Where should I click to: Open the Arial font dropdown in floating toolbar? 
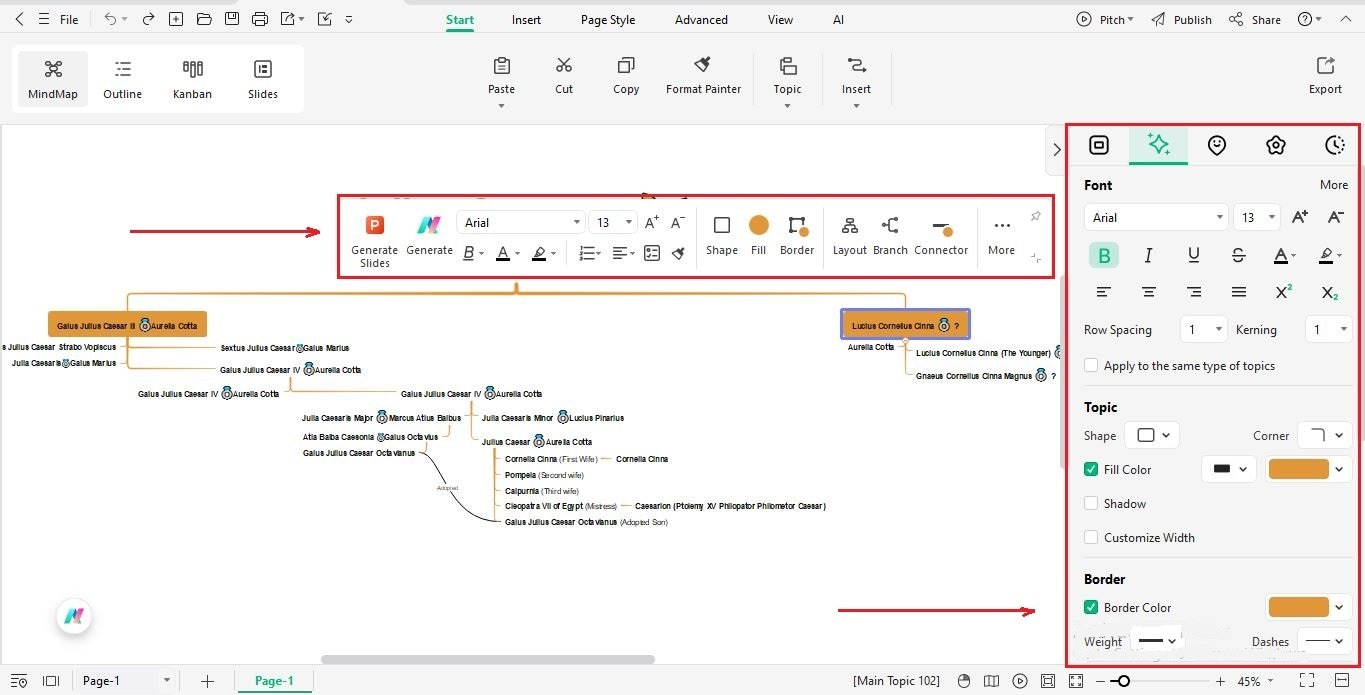click(x=520, y=222)
